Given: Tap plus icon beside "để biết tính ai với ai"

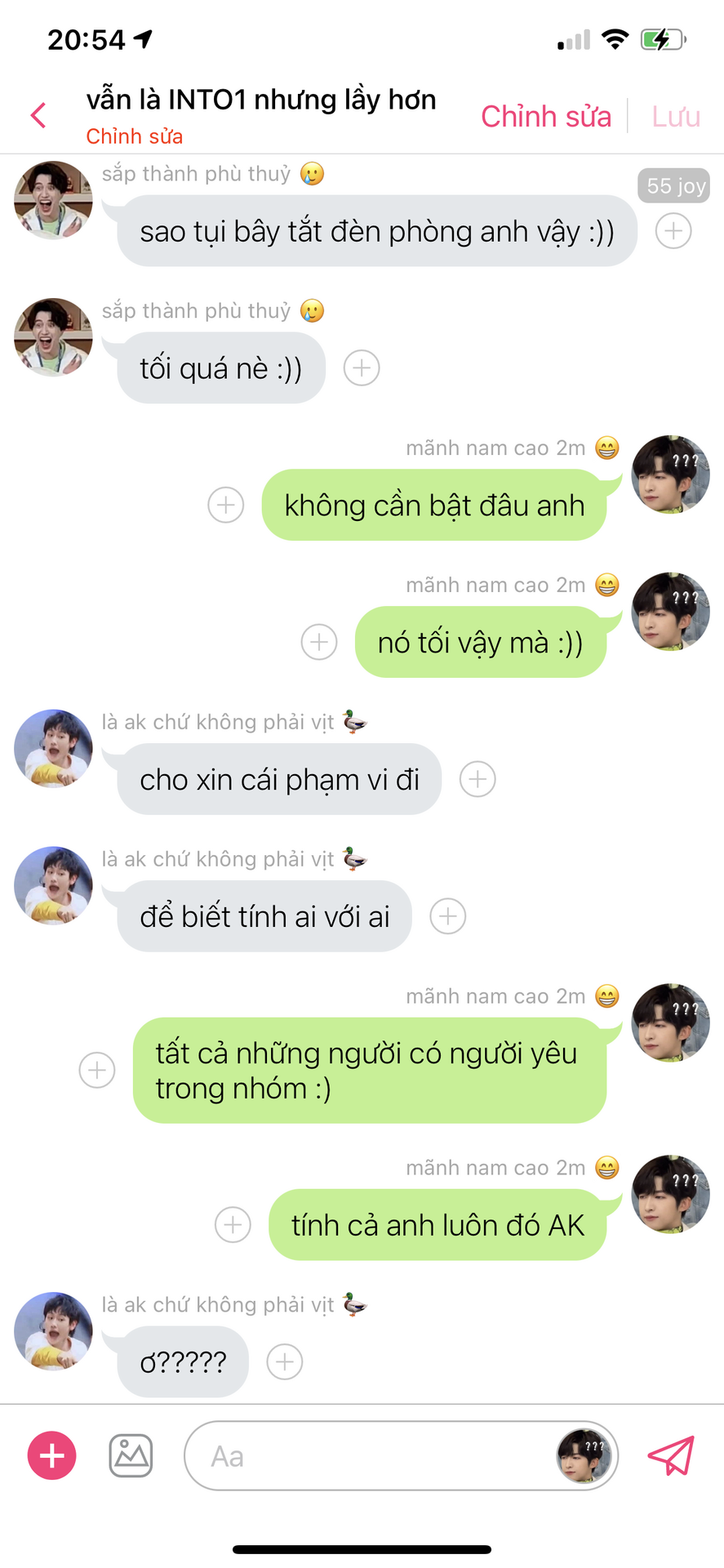Looking at the screenshot, I should point(448,916).
